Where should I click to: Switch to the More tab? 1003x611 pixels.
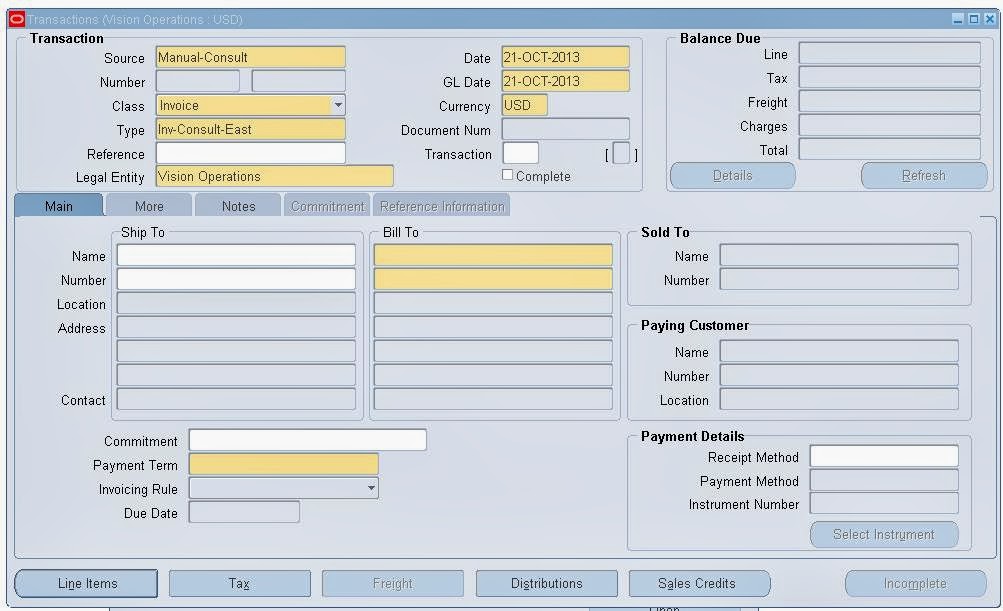(147, 205)
